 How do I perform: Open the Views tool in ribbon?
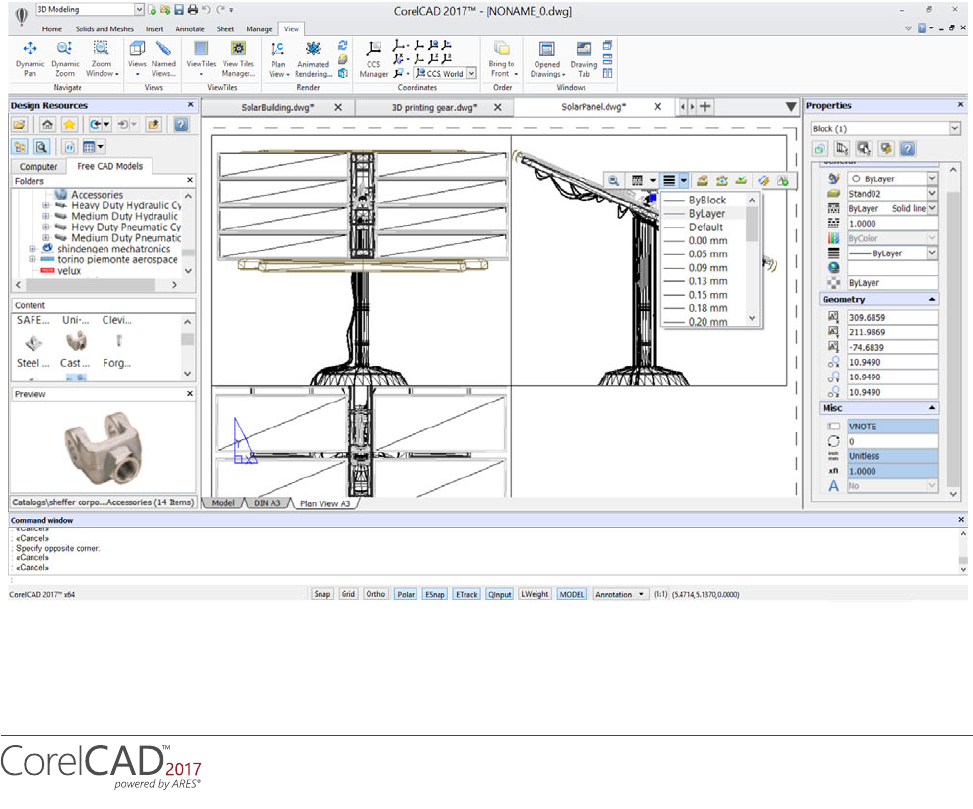pos(137,59)
